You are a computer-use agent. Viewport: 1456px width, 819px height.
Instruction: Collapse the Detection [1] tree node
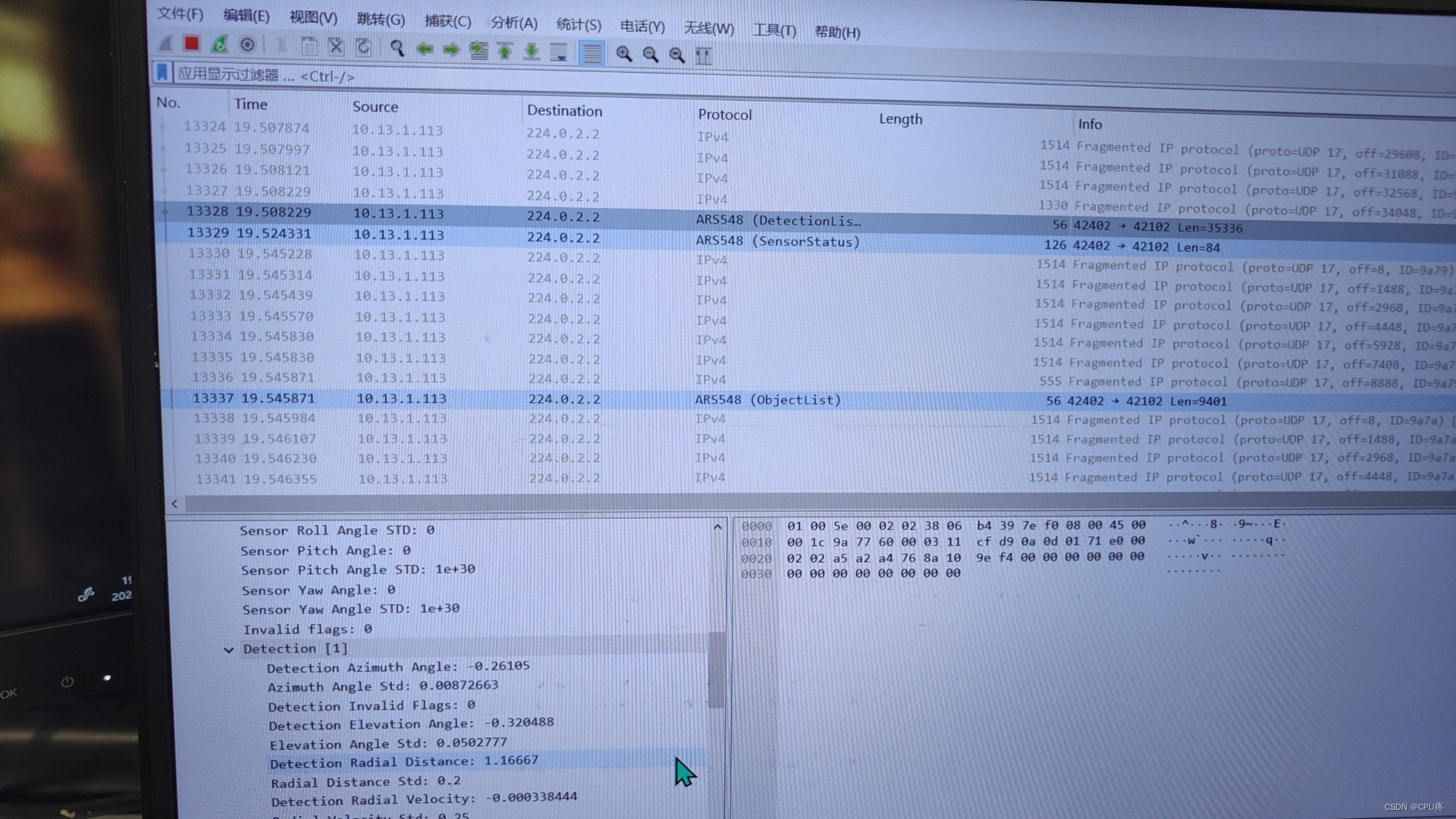point(228,649)
